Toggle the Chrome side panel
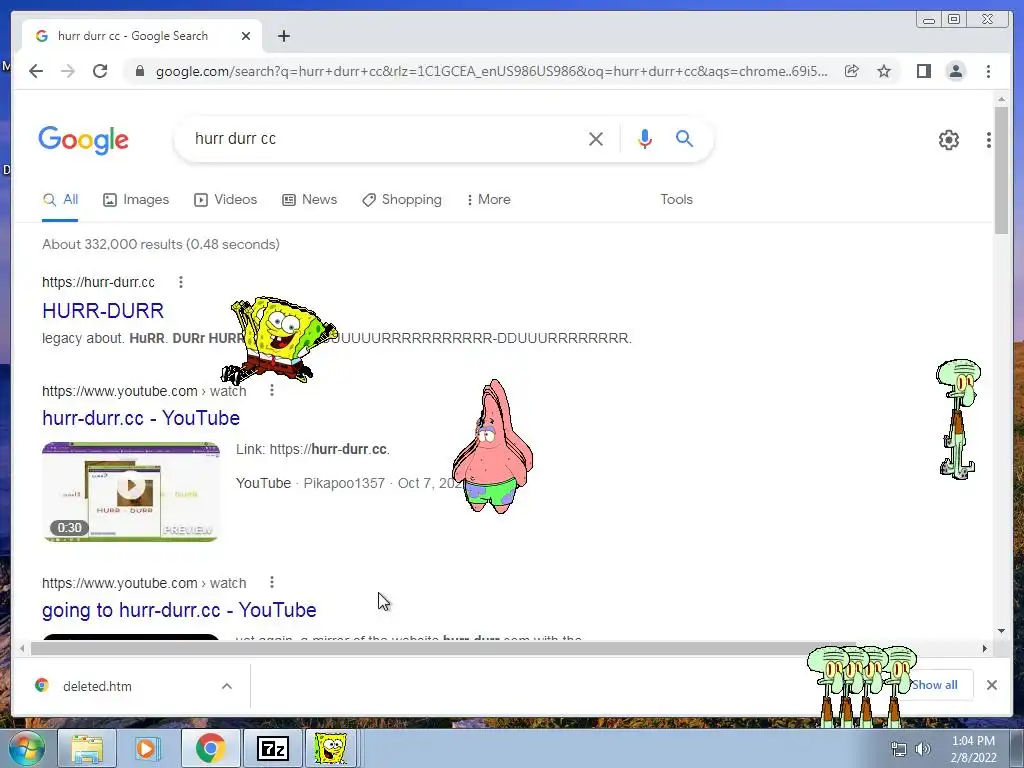Viewport: 1024px width, 768px height. [x=923, y=71]
